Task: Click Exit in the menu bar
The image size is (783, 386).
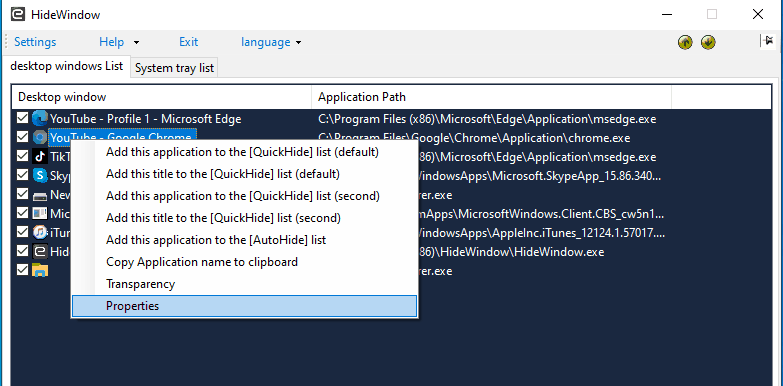Action: 188,42
